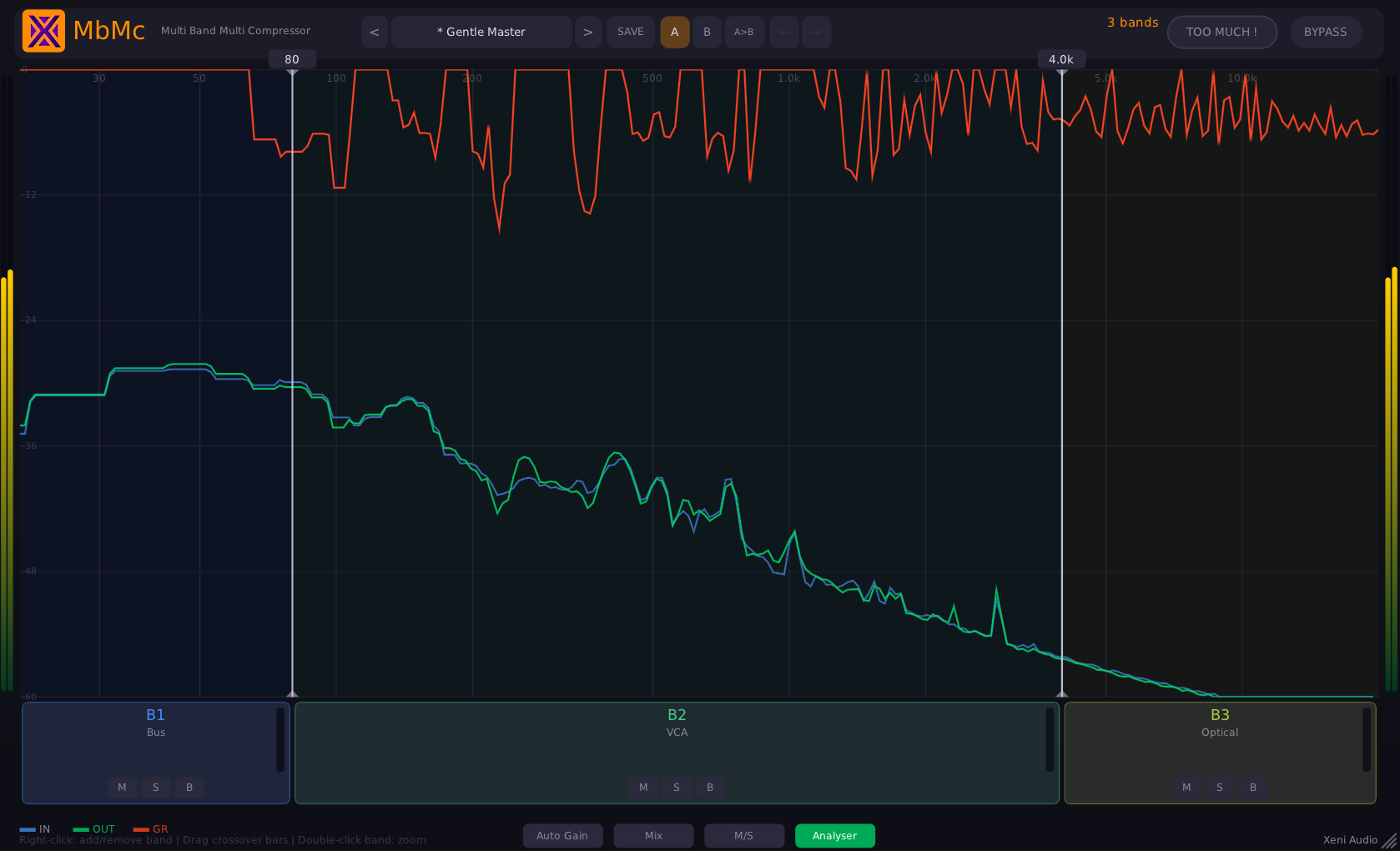Select the next preset arrow
The width and height of the screenshot is (1400, 851).
click(x=588, y=32)
